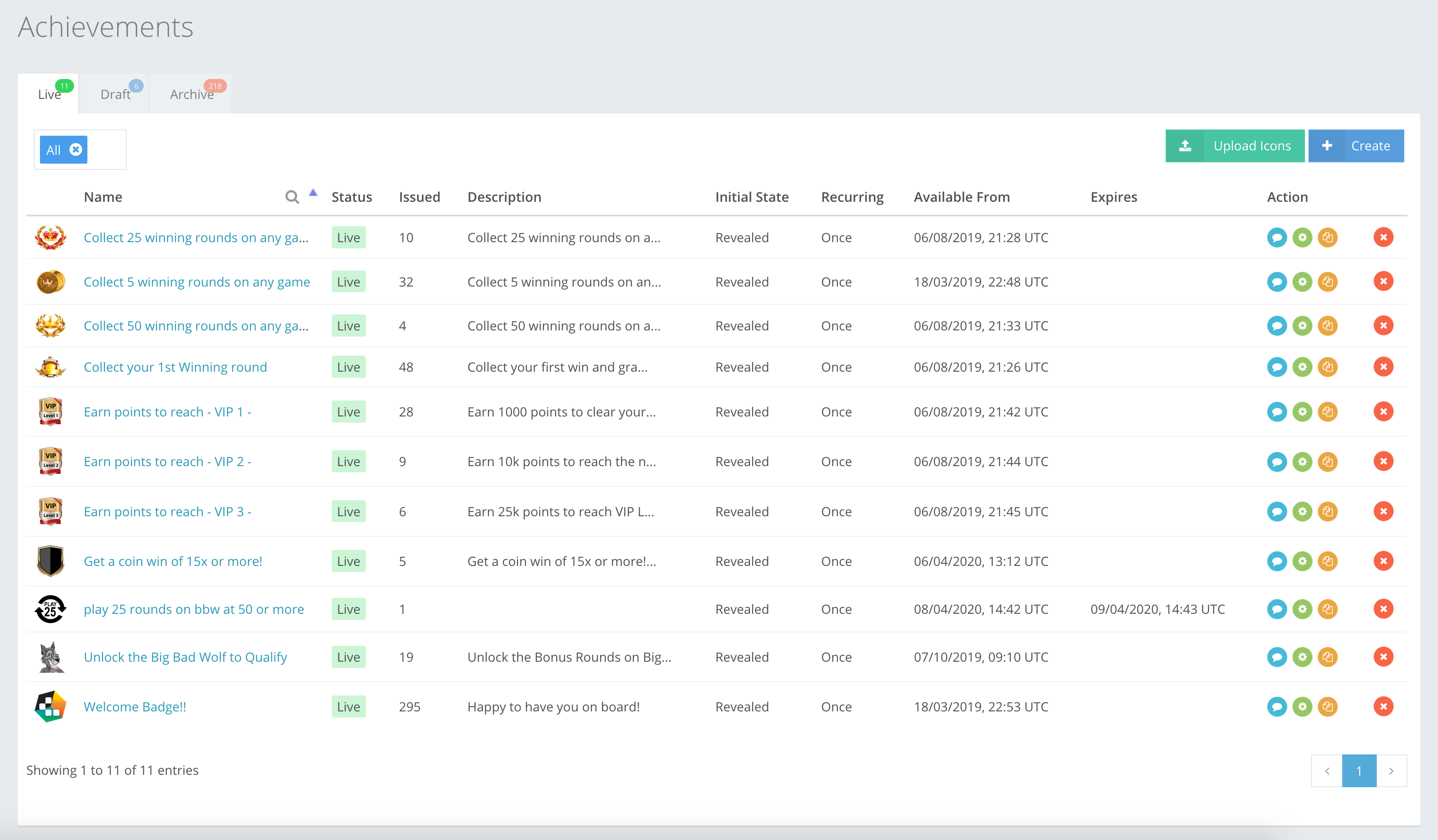Screen dimensions: 1438x840
Task: Open message icon for Welcome Badge!! row
Action: tap(1277, 707)
